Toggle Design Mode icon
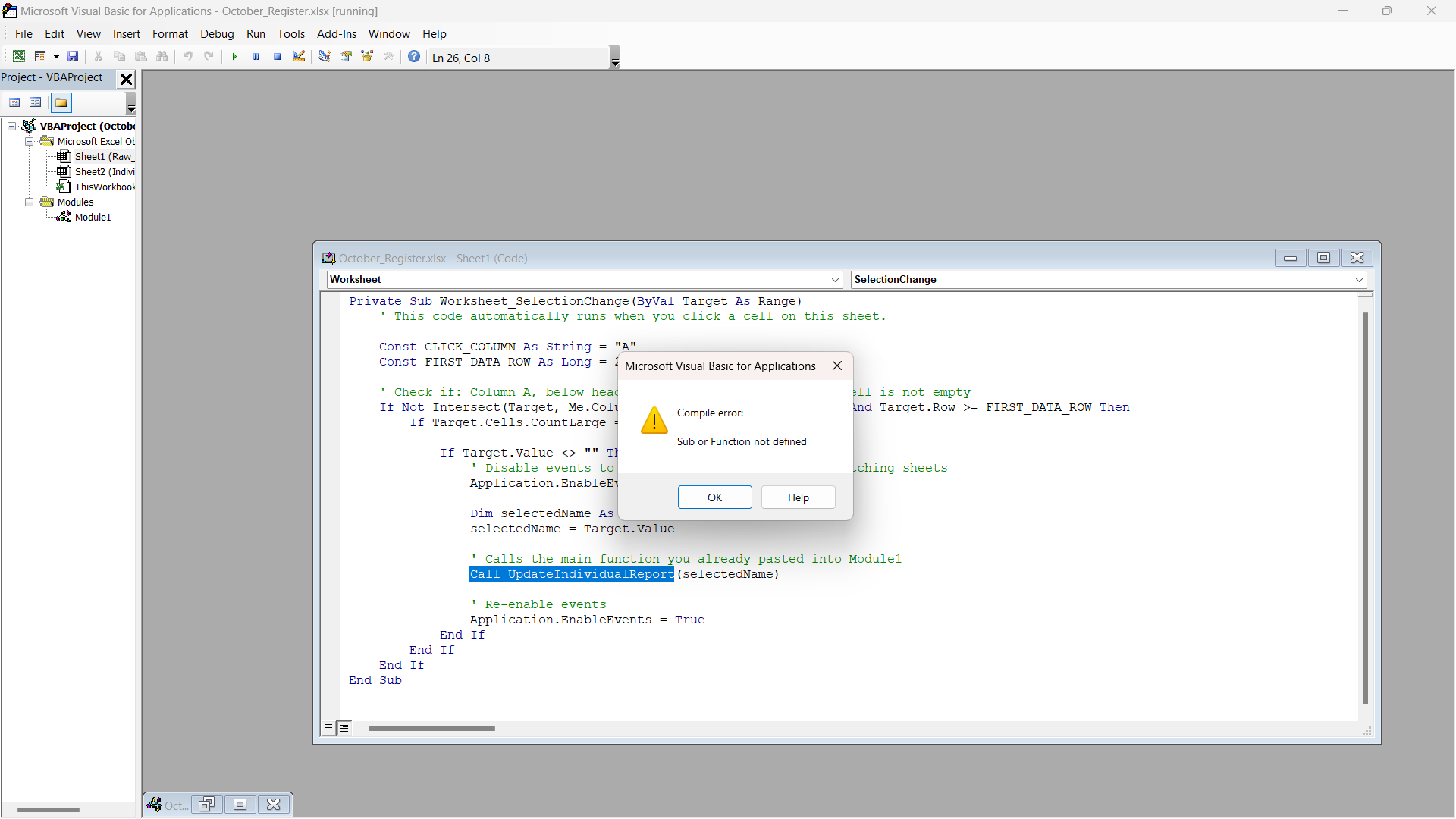Image resolution: width=1456 pixels, height=819 pixels. pos(299,57)
